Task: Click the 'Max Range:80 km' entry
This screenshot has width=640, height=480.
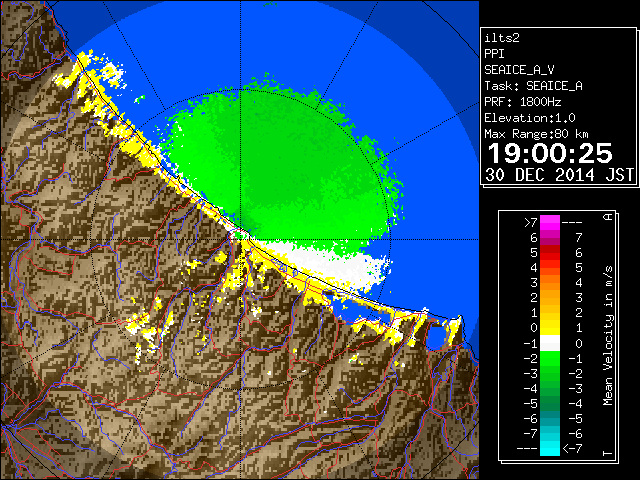Action: point(537,134)
